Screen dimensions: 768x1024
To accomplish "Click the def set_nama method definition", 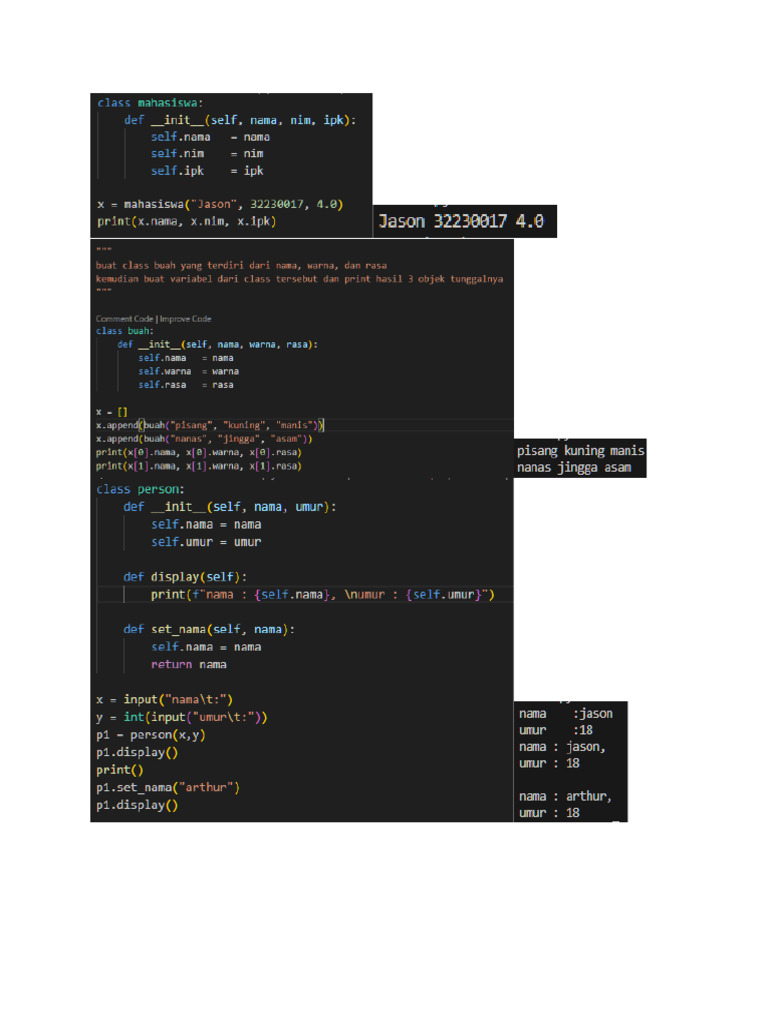I will [x=209, y=629].
